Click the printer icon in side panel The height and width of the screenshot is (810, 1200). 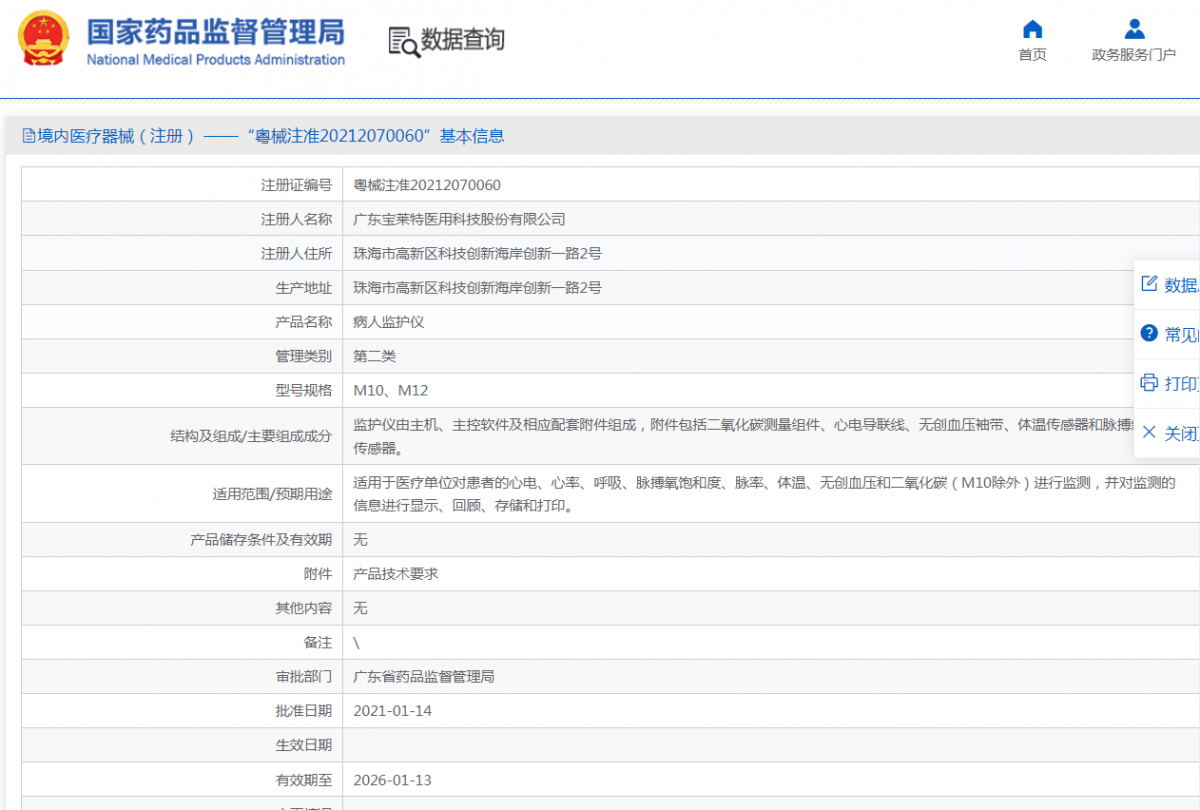tap(1149, 383)
